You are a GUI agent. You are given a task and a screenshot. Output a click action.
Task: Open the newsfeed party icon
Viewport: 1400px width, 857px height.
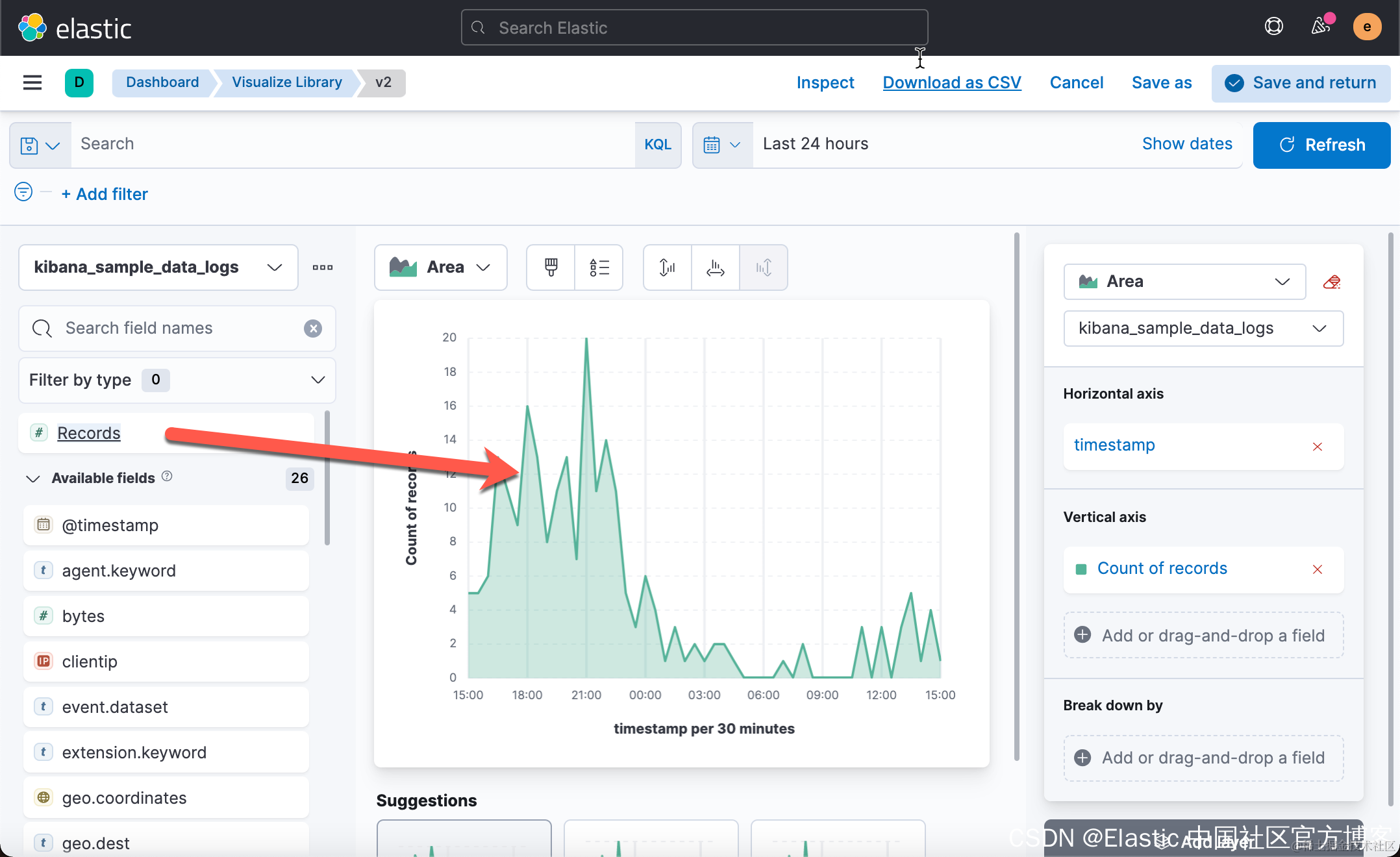pyautogui.click(x=1321, y=27)
